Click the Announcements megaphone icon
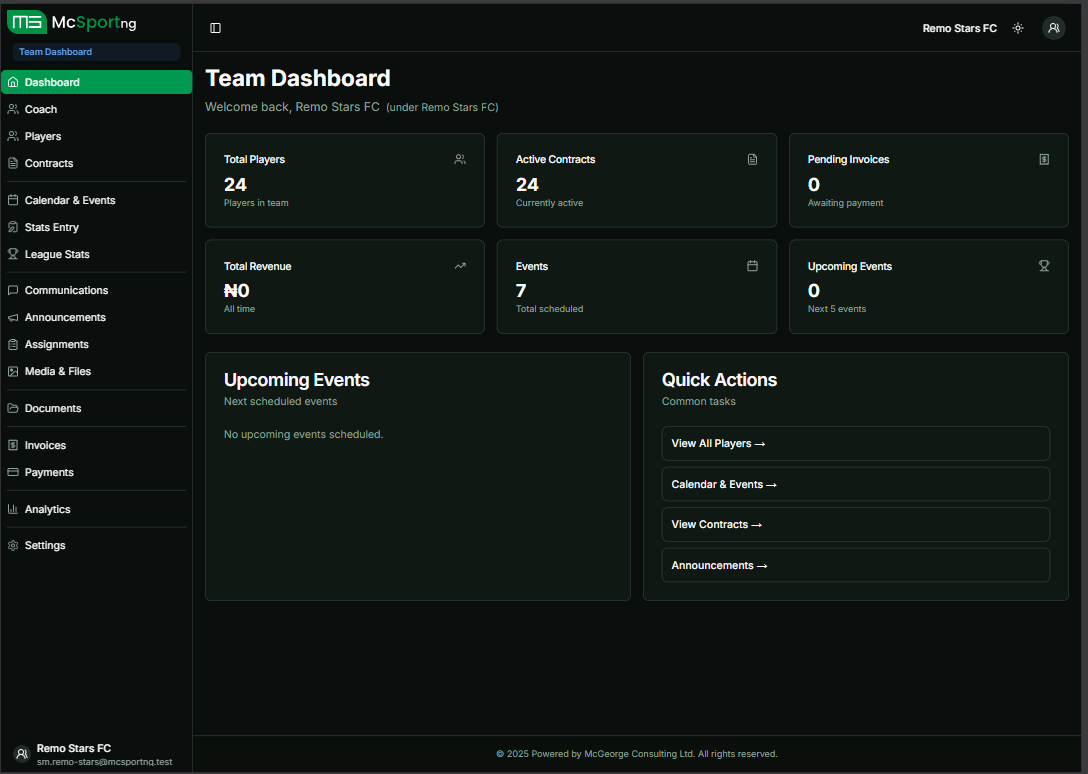 click(x=13, y=317)
